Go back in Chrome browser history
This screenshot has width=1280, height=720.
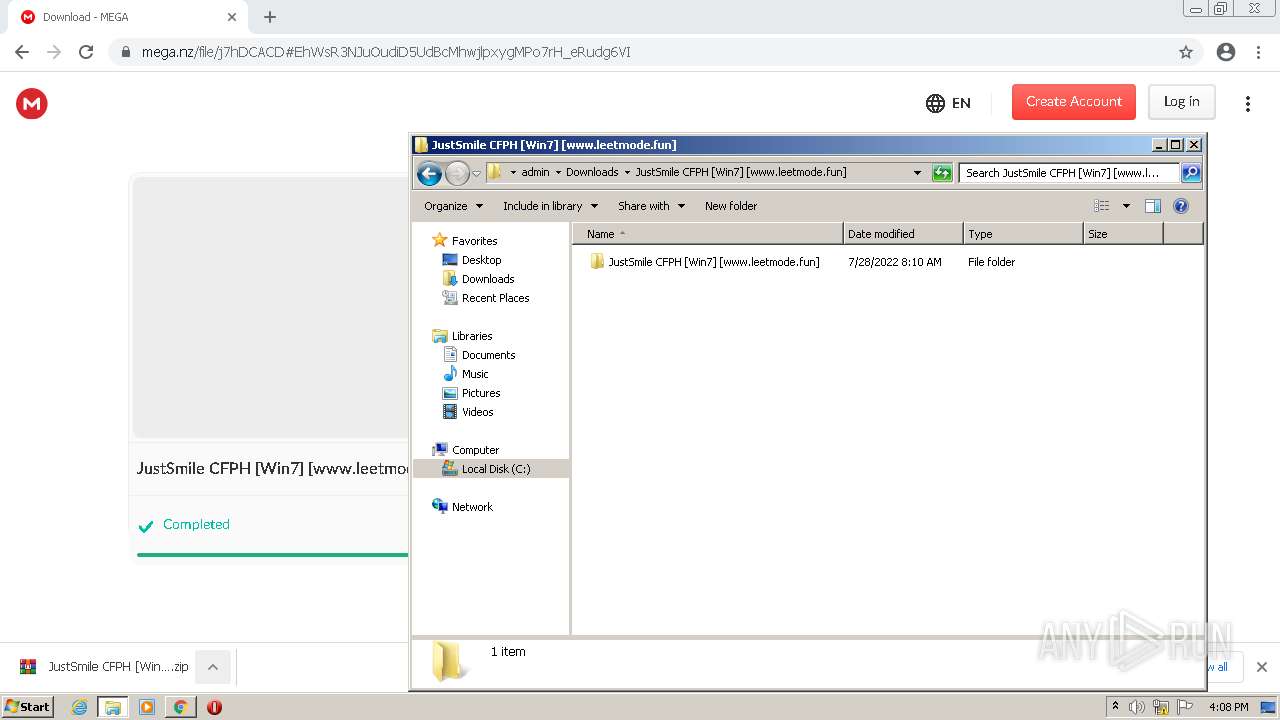[22, 52]
